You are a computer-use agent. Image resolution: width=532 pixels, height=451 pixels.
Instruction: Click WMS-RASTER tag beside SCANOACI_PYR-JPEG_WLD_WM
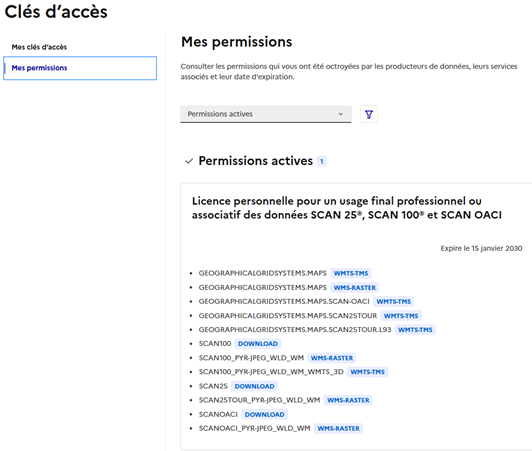338,428
